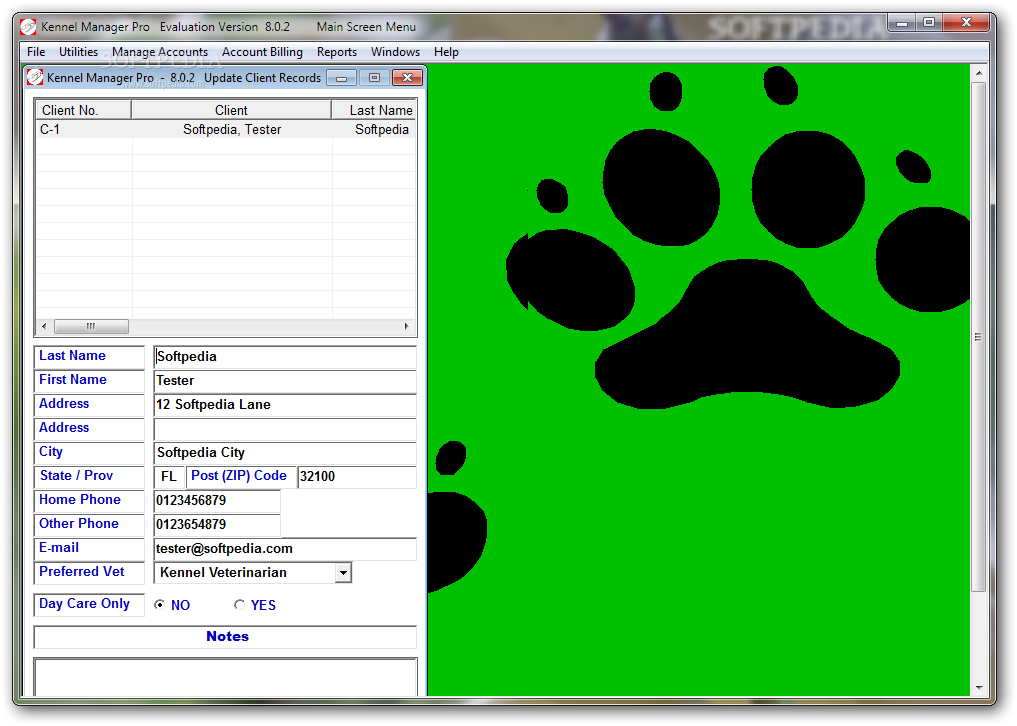Open the Preferred Vet dropdown arrow
This screenshot has width=1017, height=726.
pos(343,573)
